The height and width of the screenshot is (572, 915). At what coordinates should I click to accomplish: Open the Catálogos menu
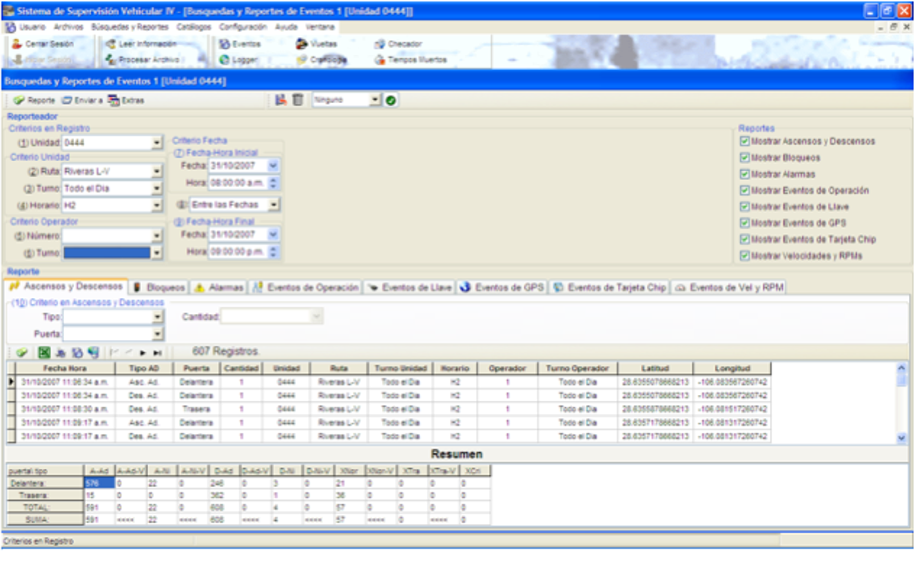coord(194,27)
